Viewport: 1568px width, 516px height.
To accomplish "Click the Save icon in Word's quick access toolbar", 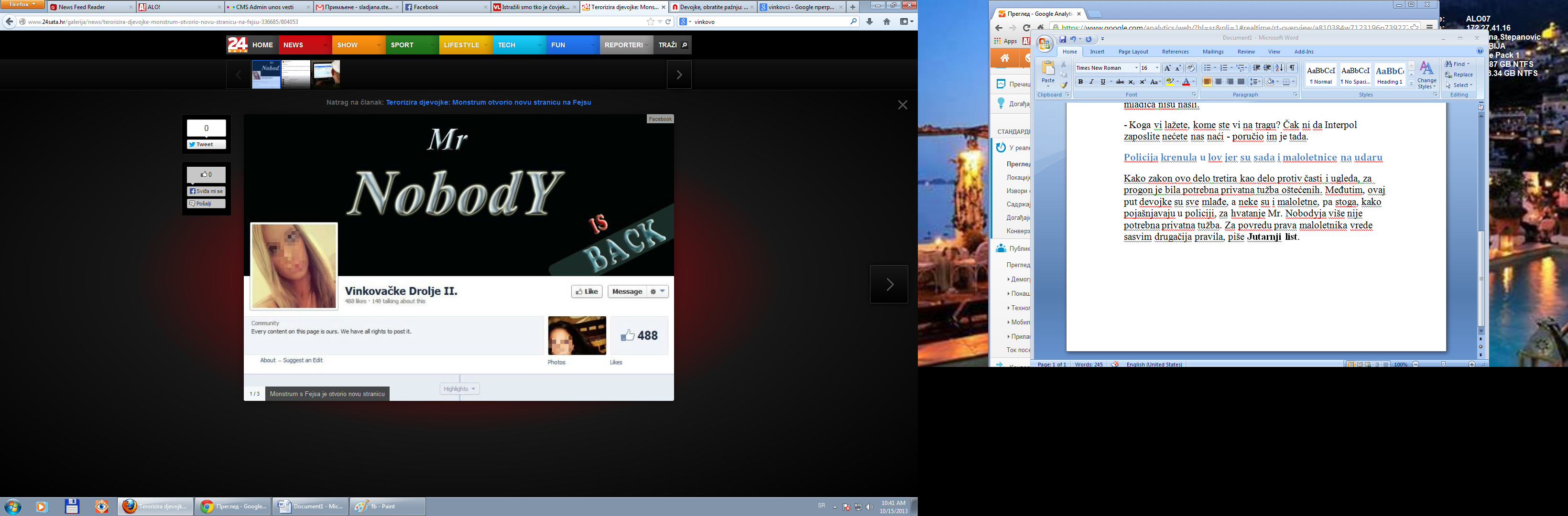I will 1062,40.
